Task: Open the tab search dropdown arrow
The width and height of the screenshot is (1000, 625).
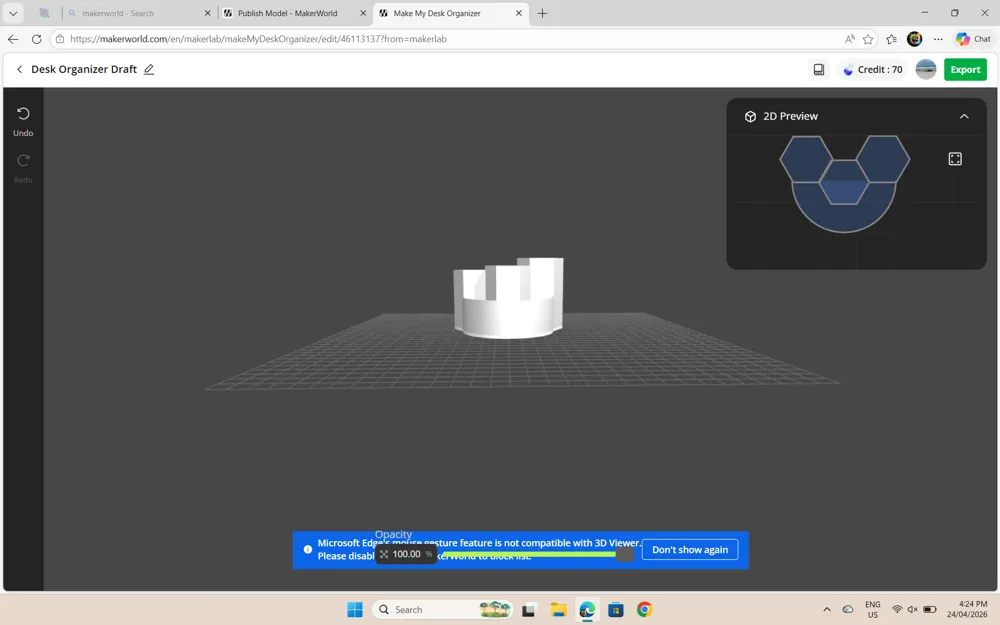Action: coord(13,13)
